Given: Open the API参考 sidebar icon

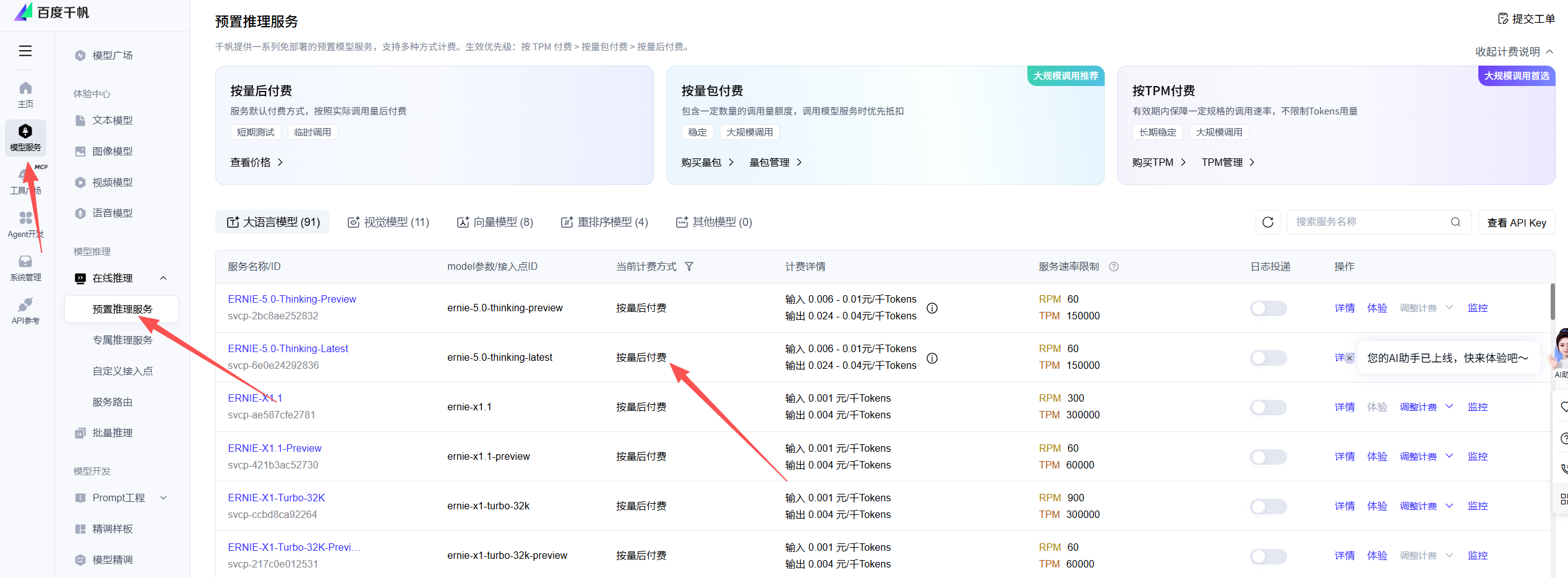Looking at the screenshot, I should point(25,311).
